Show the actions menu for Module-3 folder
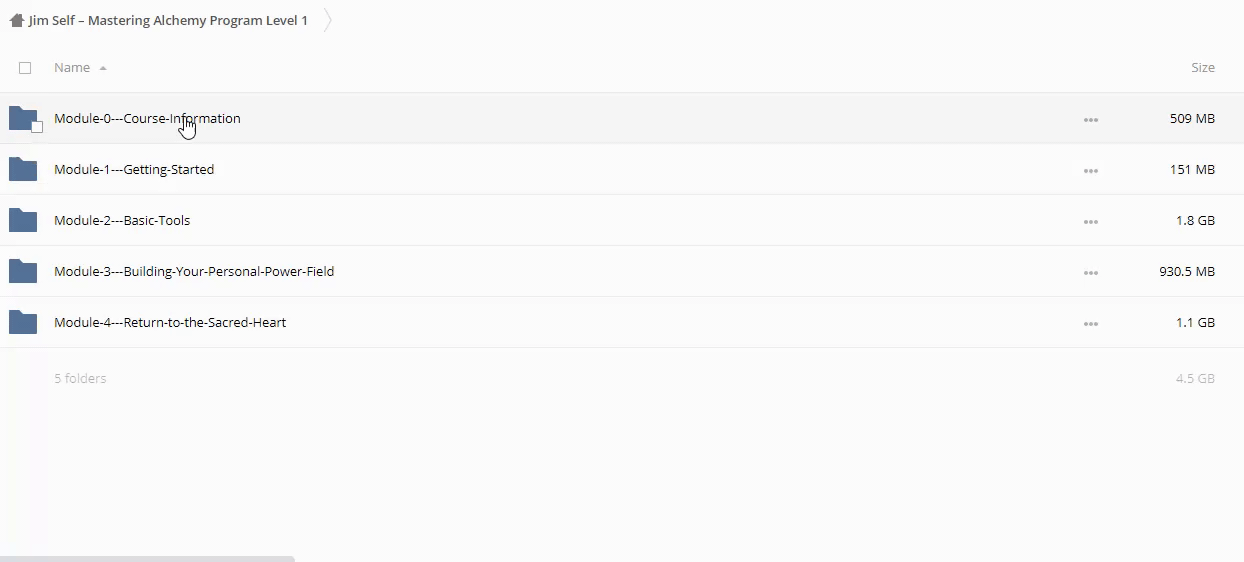This screenshot has width=1244, height=562. click(1090, 273)
